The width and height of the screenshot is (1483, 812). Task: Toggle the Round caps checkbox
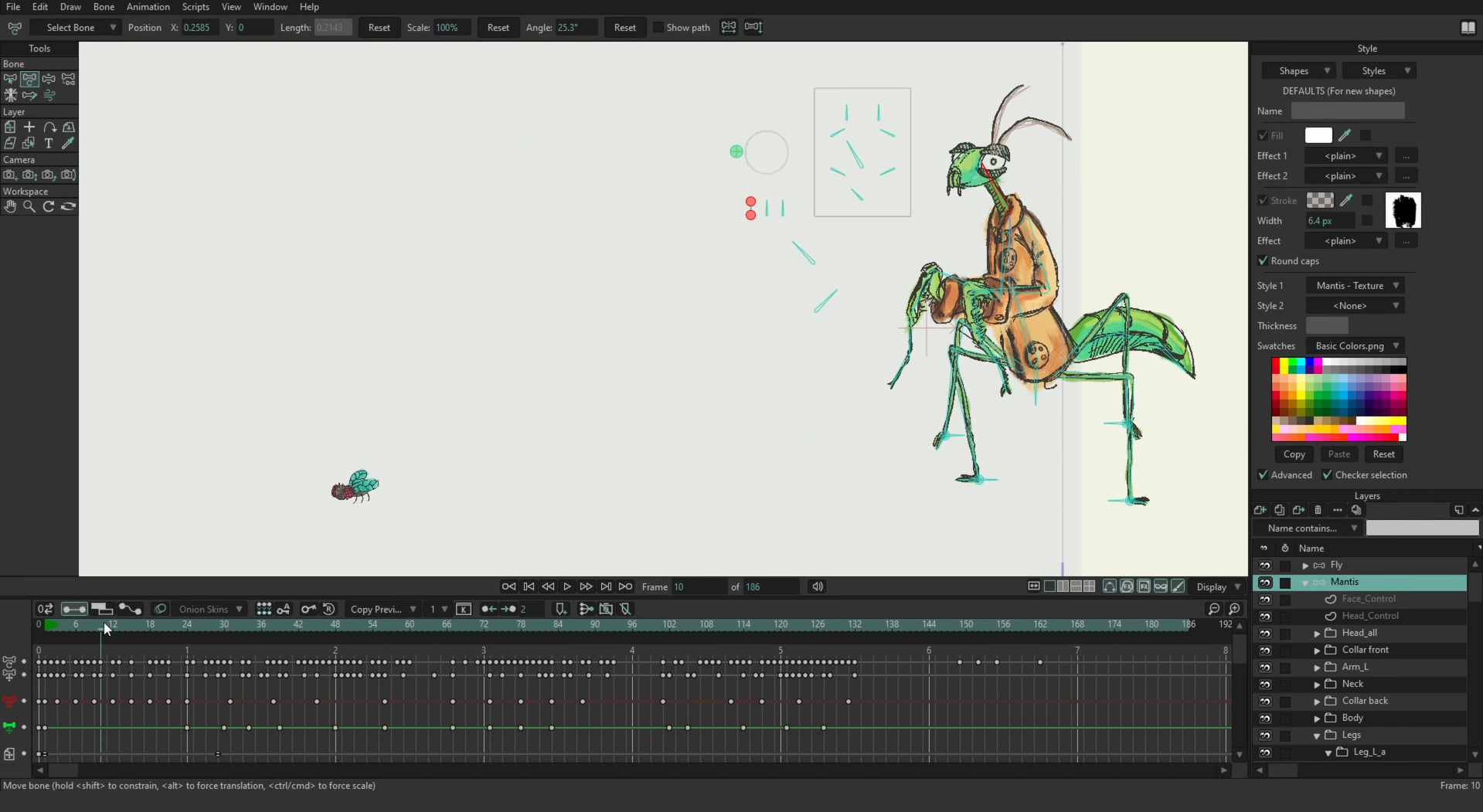tap(1263, 261)
